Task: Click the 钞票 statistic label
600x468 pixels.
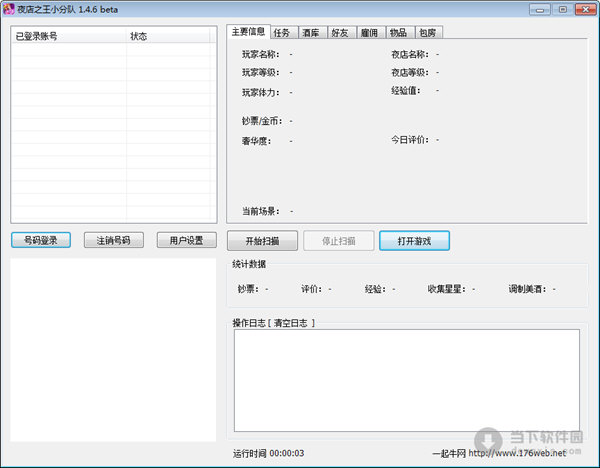Action: pos(248,289)
